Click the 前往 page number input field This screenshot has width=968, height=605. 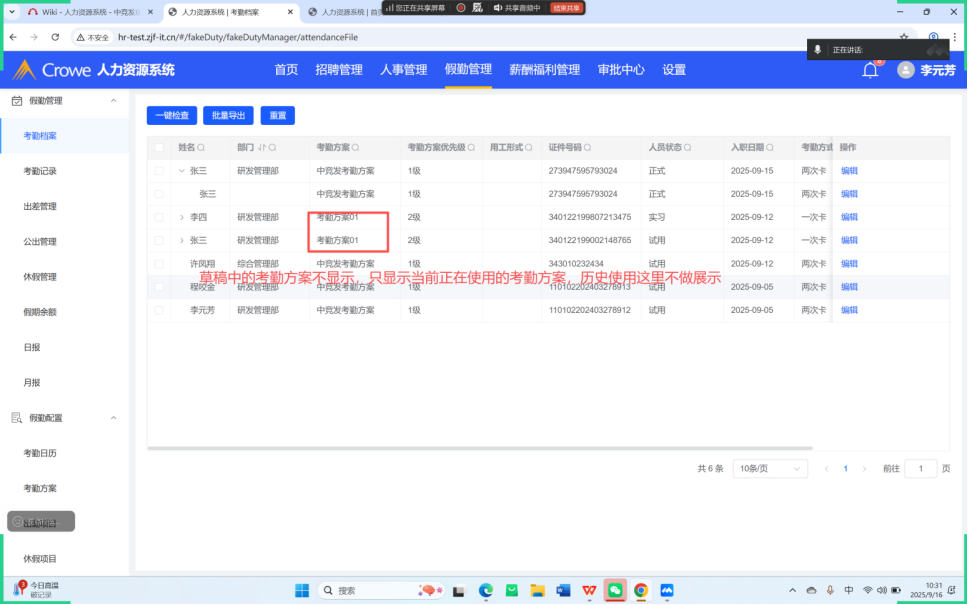[x=920, y=468]
